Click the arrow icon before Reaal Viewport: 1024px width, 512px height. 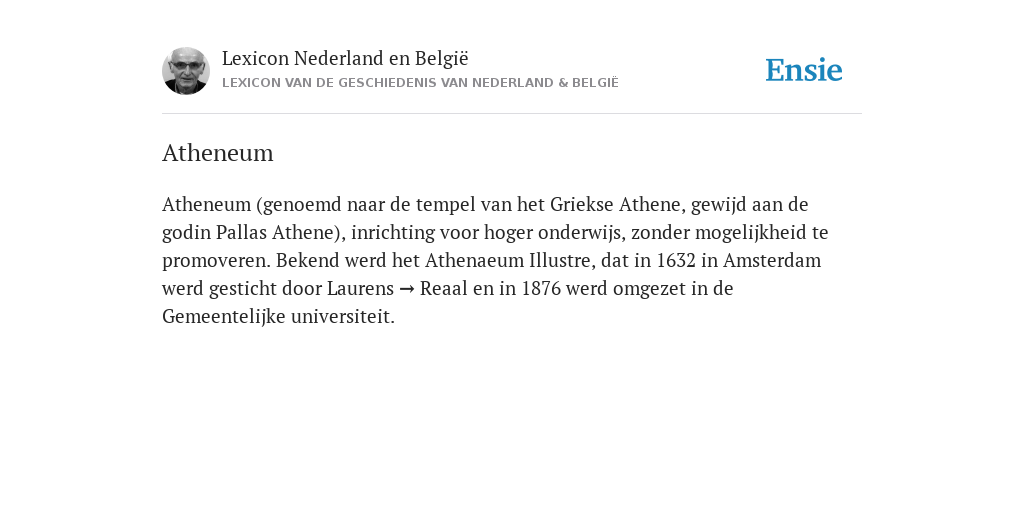(406, 289)
